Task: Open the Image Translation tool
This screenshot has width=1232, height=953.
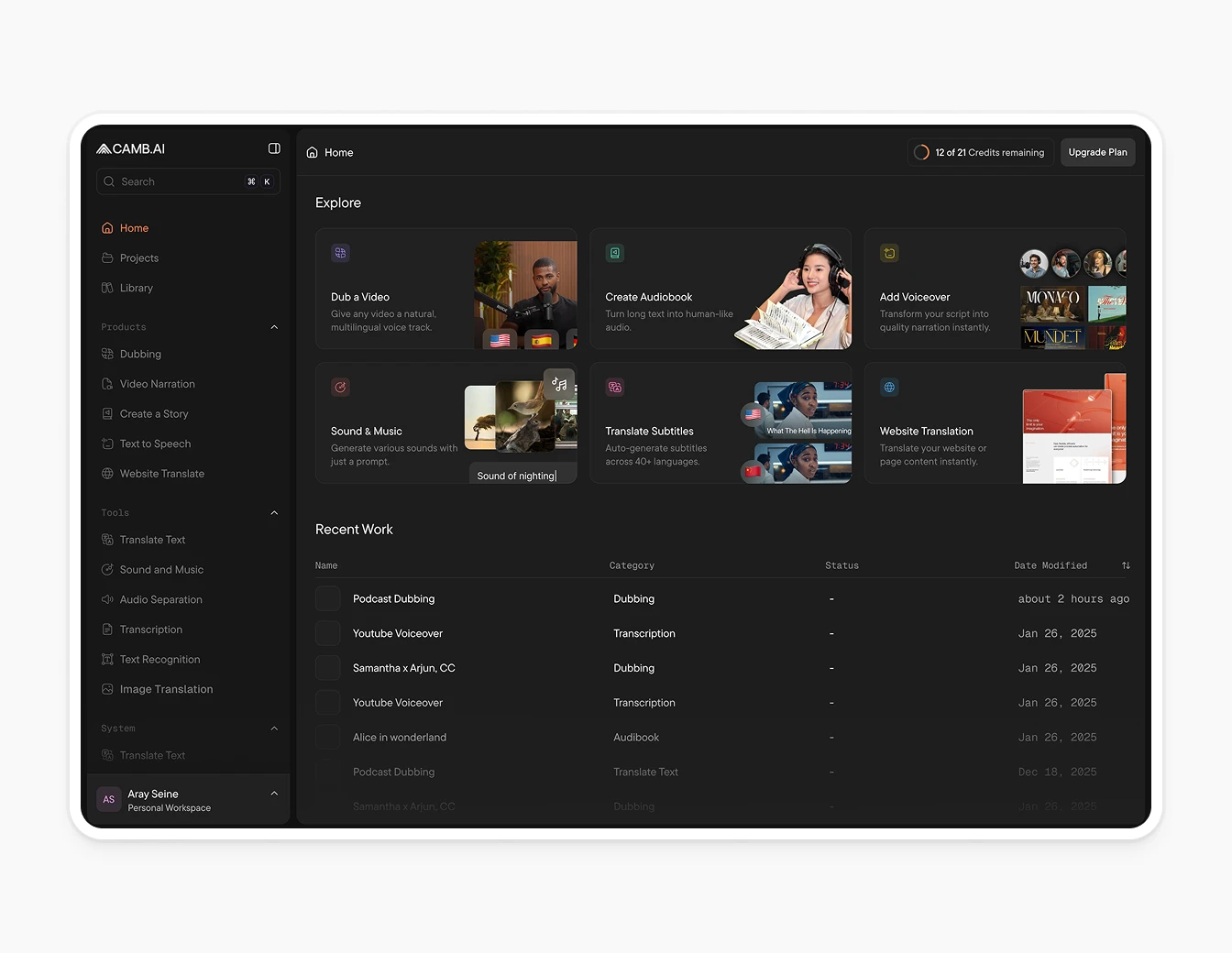Action: pyautogui.click(x=166, y=689)
